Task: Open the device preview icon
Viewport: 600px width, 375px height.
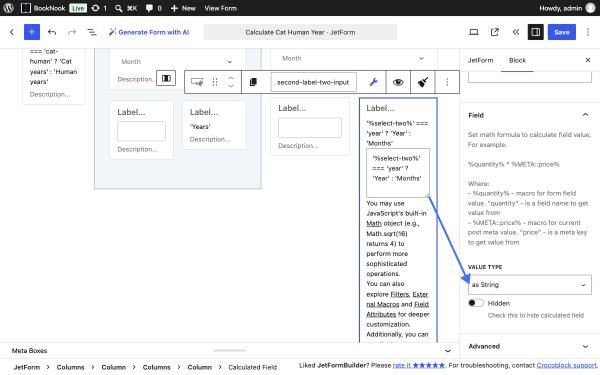Action: pyautogui.click(x=474, y=32)
